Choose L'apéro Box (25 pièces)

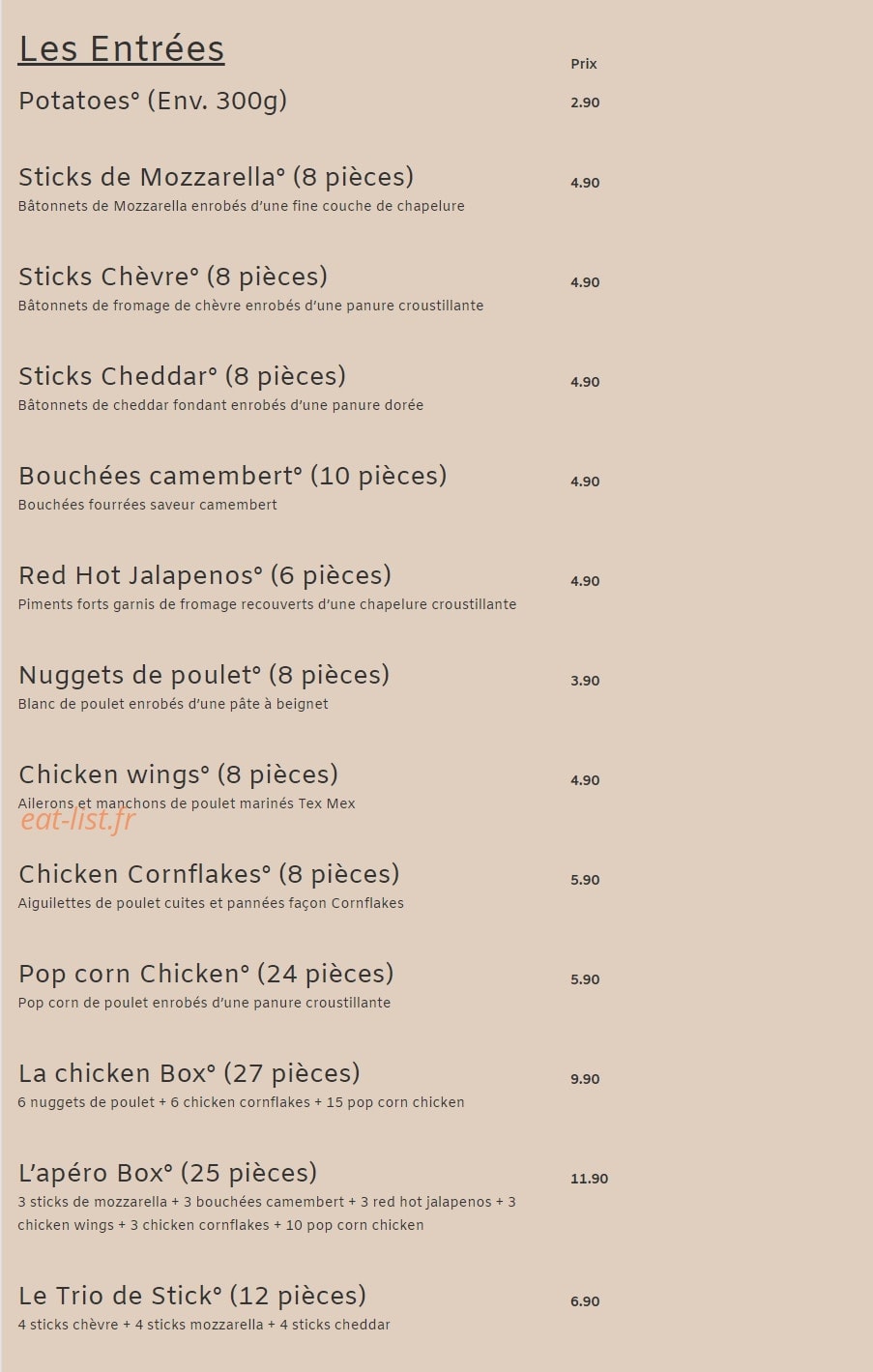(168, 1173)
